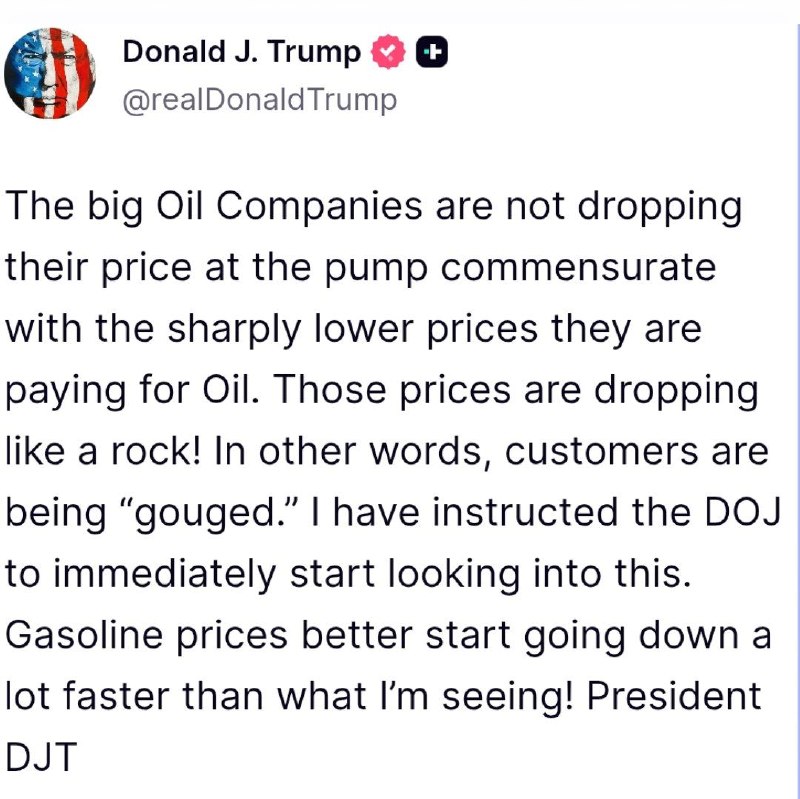Click the word "DOJ" in the post
Screen dimensions: 800x799
click(742, 512)
